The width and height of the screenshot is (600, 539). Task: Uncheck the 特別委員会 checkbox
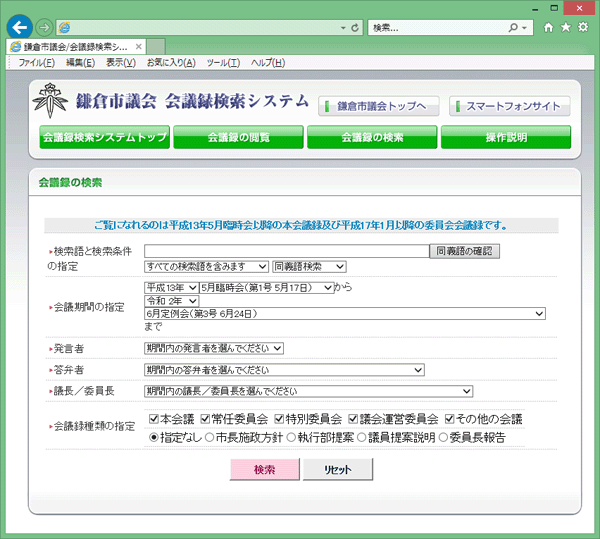279,419
